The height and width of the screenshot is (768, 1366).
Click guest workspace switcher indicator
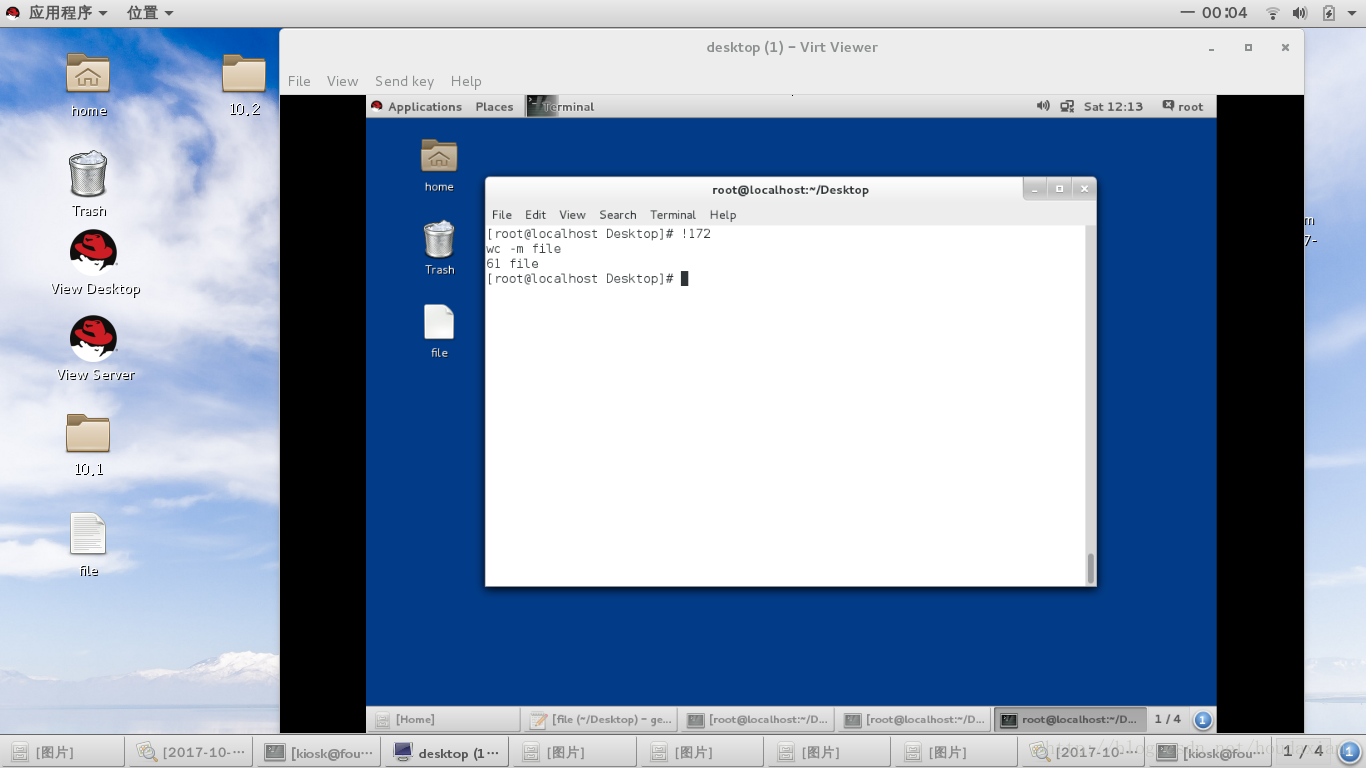[x=1203, y=719]
